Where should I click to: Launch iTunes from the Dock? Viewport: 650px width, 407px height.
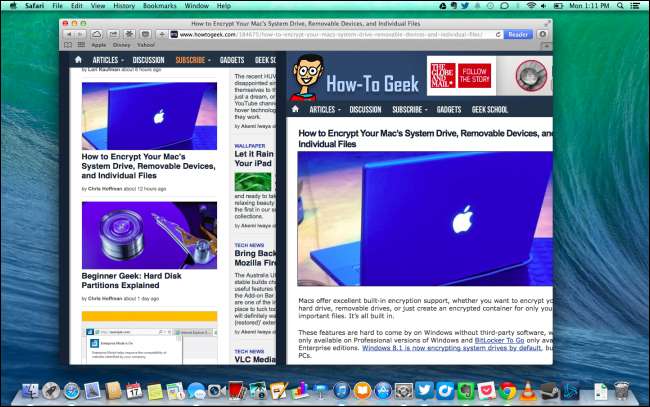[341, 391]
